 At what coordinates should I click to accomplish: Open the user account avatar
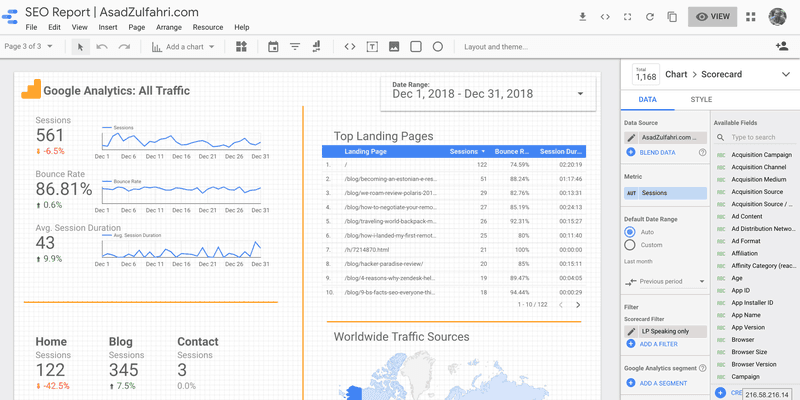coord(778,16)
